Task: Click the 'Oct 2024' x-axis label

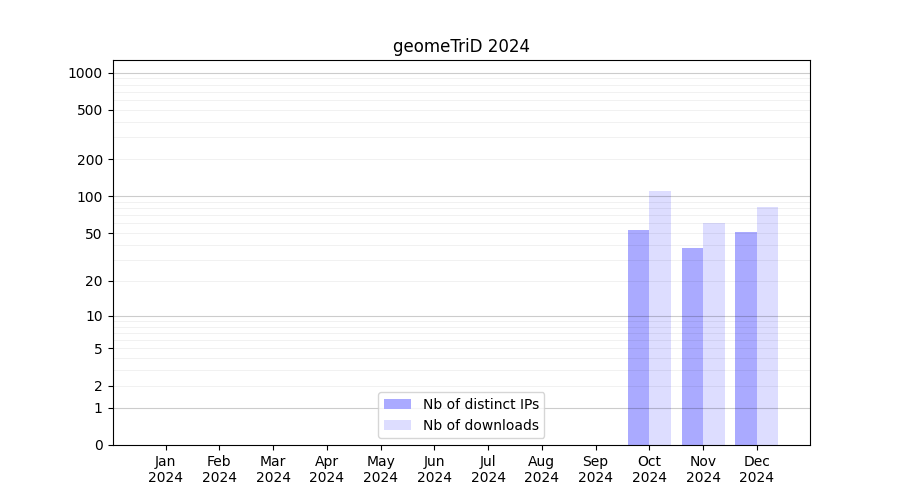Action: [x=649, y=469]
